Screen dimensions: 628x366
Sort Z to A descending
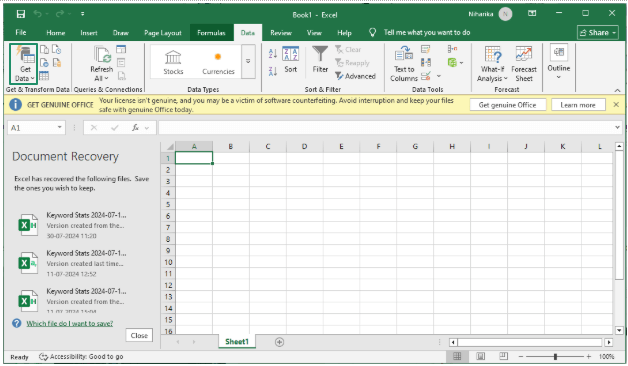pos(273,72)
